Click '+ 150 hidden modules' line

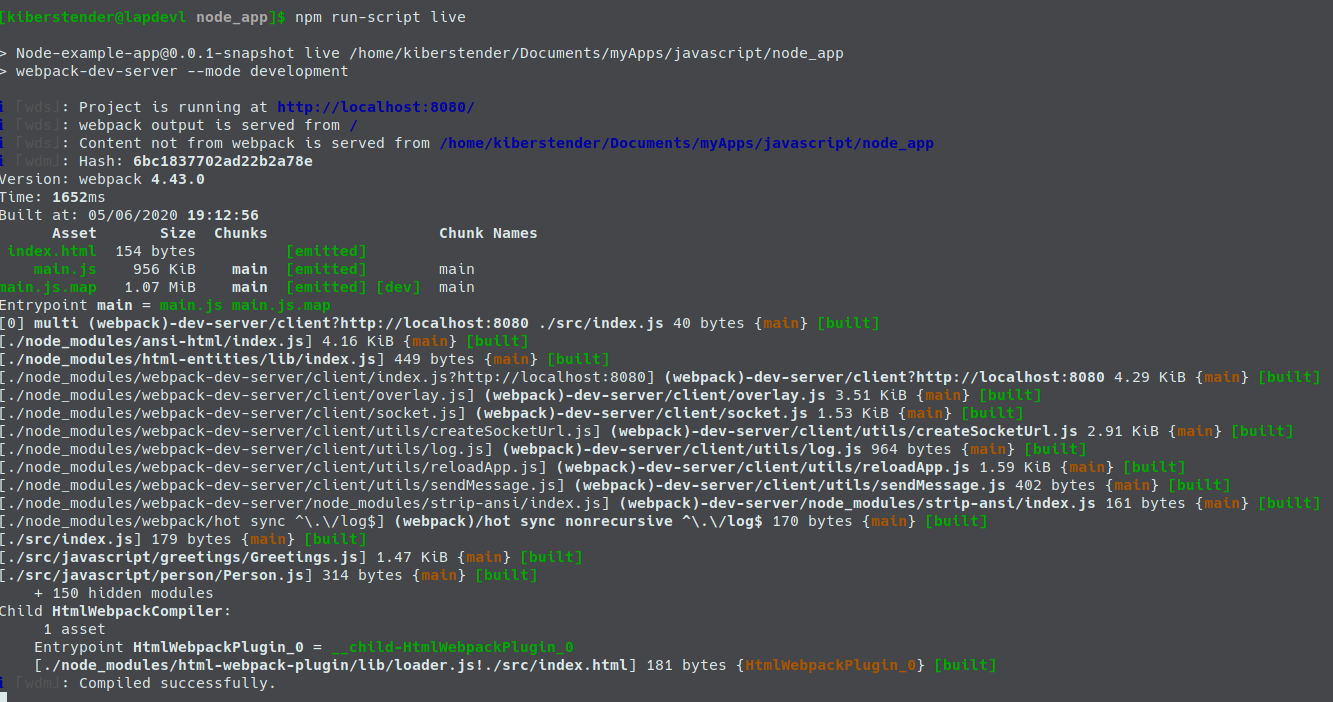tap(123, 593)
